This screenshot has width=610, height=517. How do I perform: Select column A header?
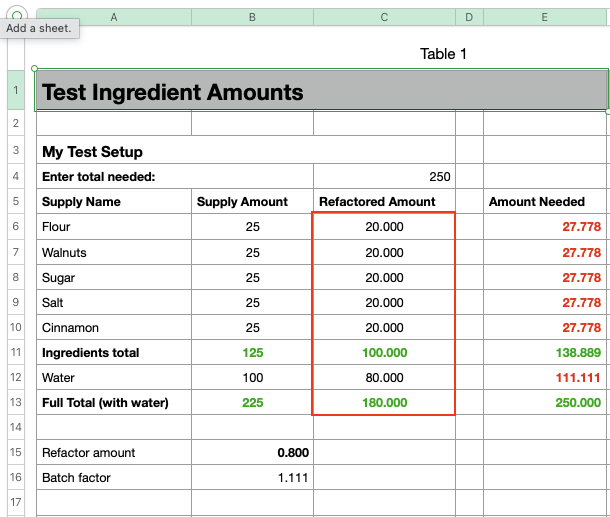point(114,17)
